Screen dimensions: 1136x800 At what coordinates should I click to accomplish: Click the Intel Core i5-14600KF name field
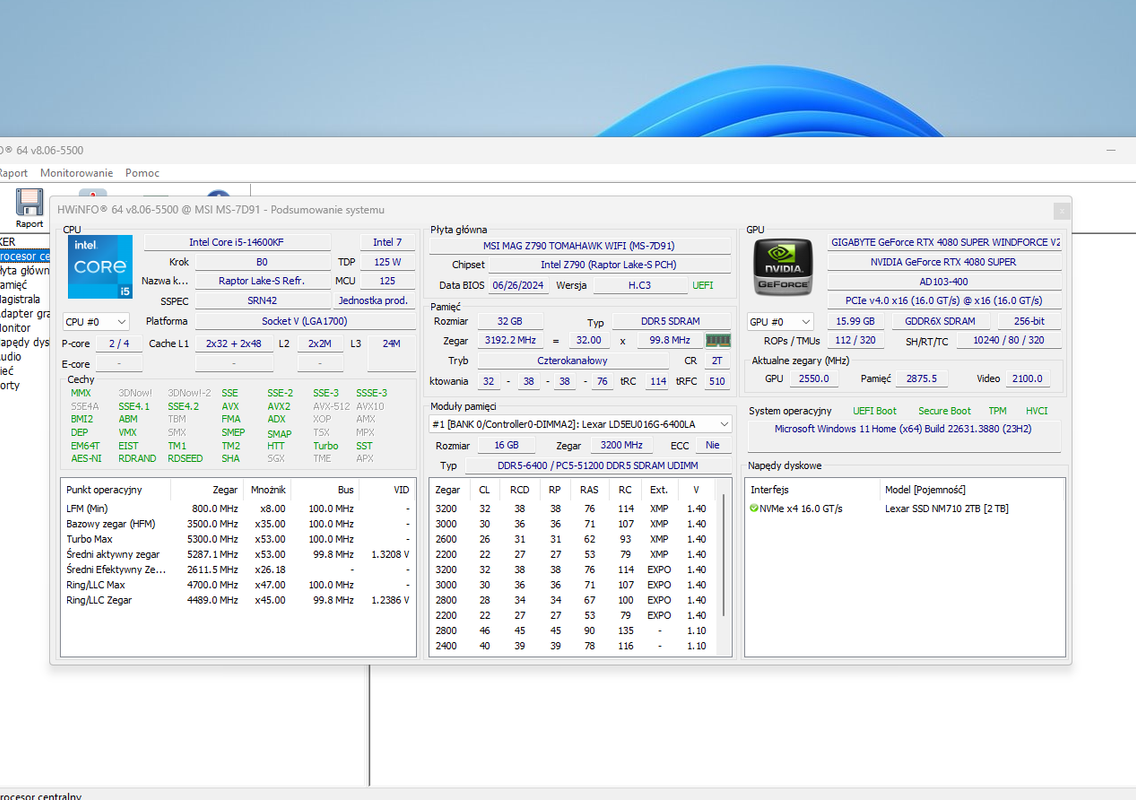click(x=237, y=242)
